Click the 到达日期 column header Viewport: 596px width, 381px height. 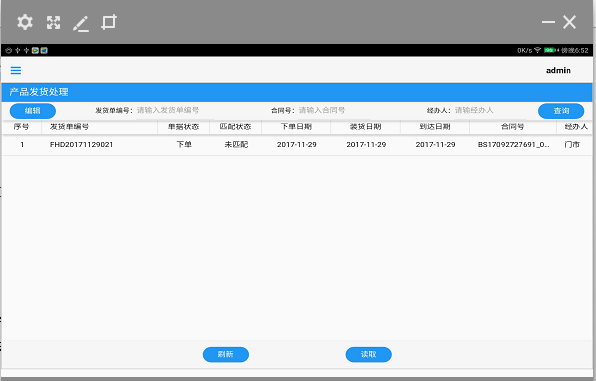435,127
